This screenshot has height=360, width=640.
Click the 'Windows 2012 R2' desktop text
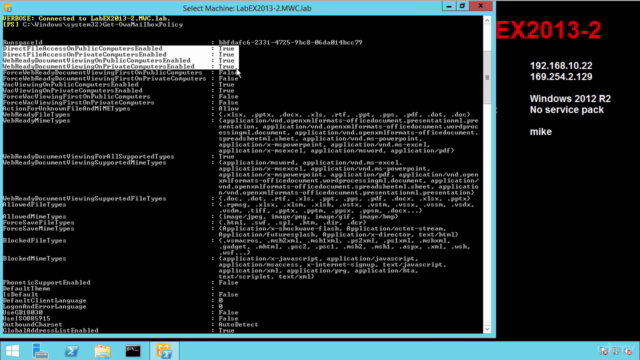[x=570, y=99]
